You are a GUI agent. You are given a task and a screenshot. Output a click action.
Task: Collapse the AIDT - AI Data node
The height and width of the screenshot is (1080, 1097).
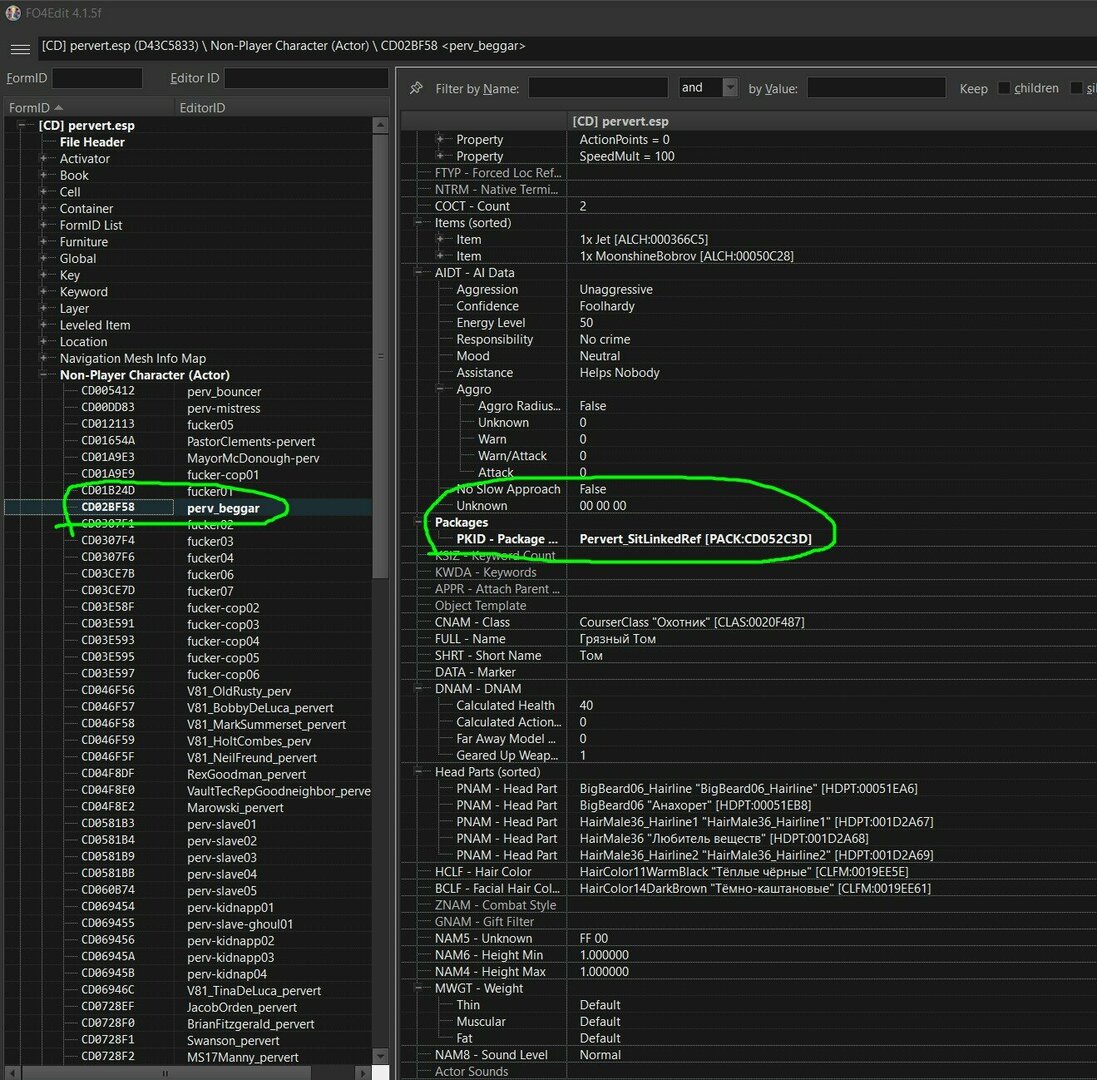pos(418,273)
